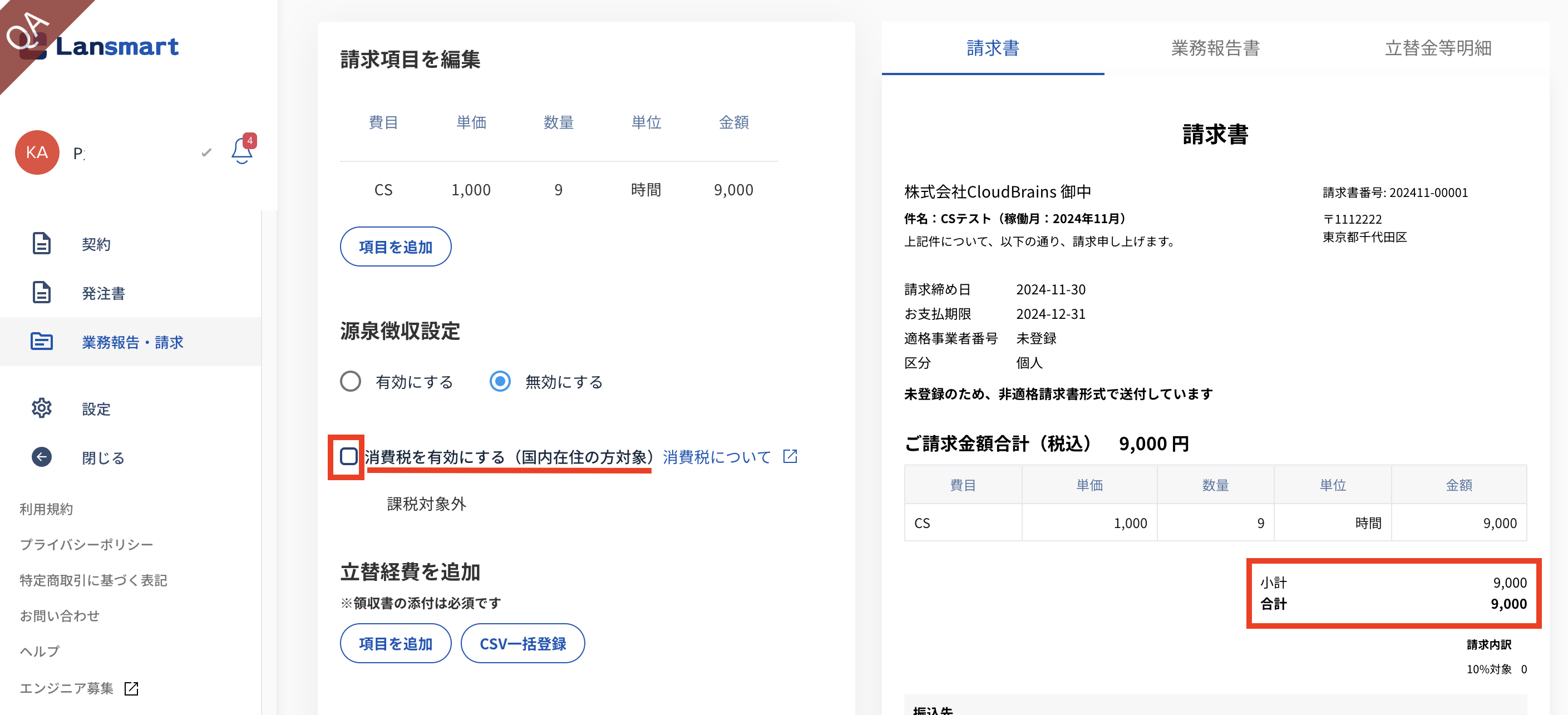Open the 消費税について link
The height and width of the screenshot is (715, 1568).
point(717,457)
